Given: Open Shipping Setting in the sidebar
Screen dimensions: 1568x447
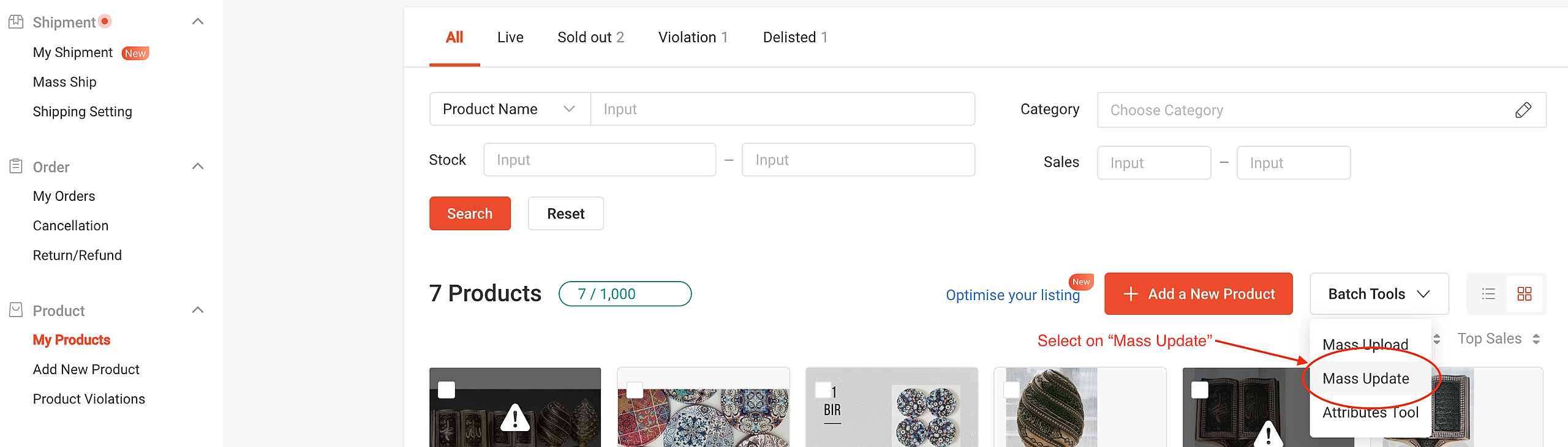Looking at the screenshot, I should [x=82, y=111].
